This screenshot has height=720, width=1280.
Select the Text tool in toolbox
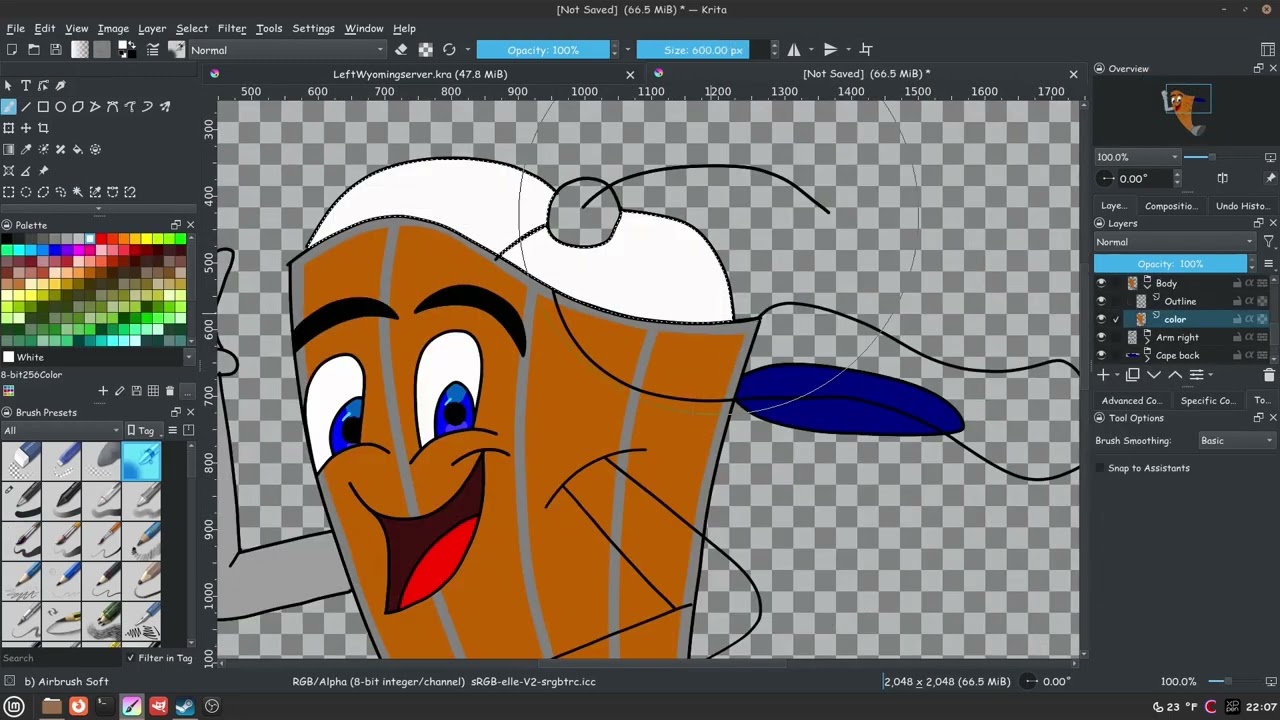(x=26, y=86)
